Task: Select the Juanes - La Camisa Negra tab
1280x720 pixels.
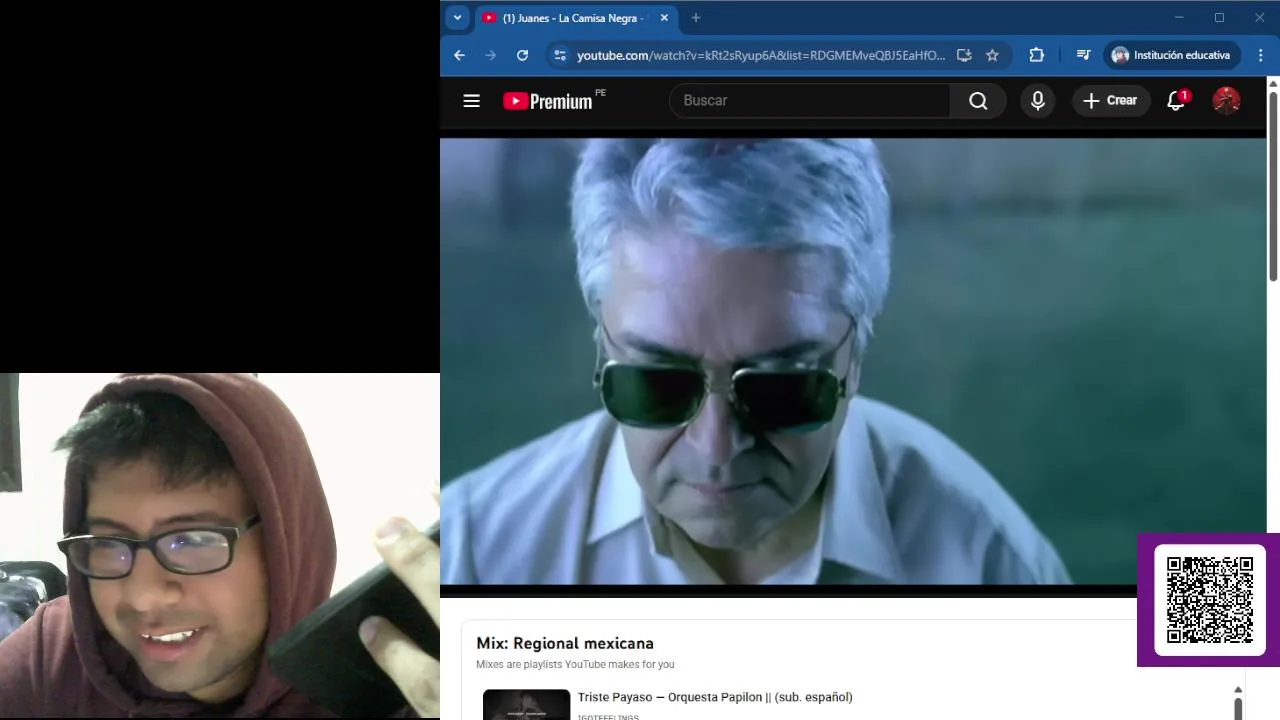Action: (x=575, y=18)
